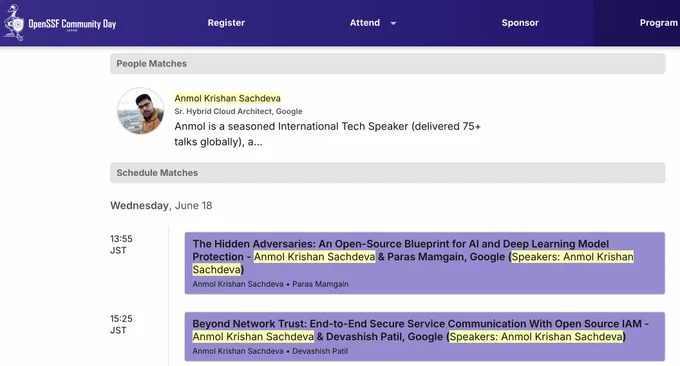Expand the Attend dropdown arrow

point(393,23)
